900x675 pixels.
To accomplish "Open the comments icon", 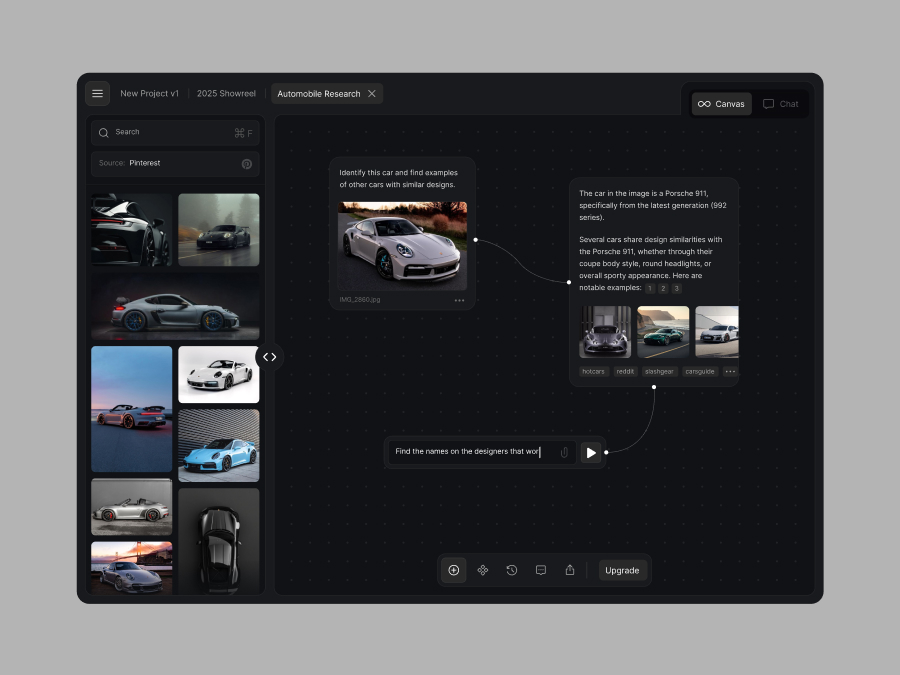I will pyautogui.click(x=541, y=570).
